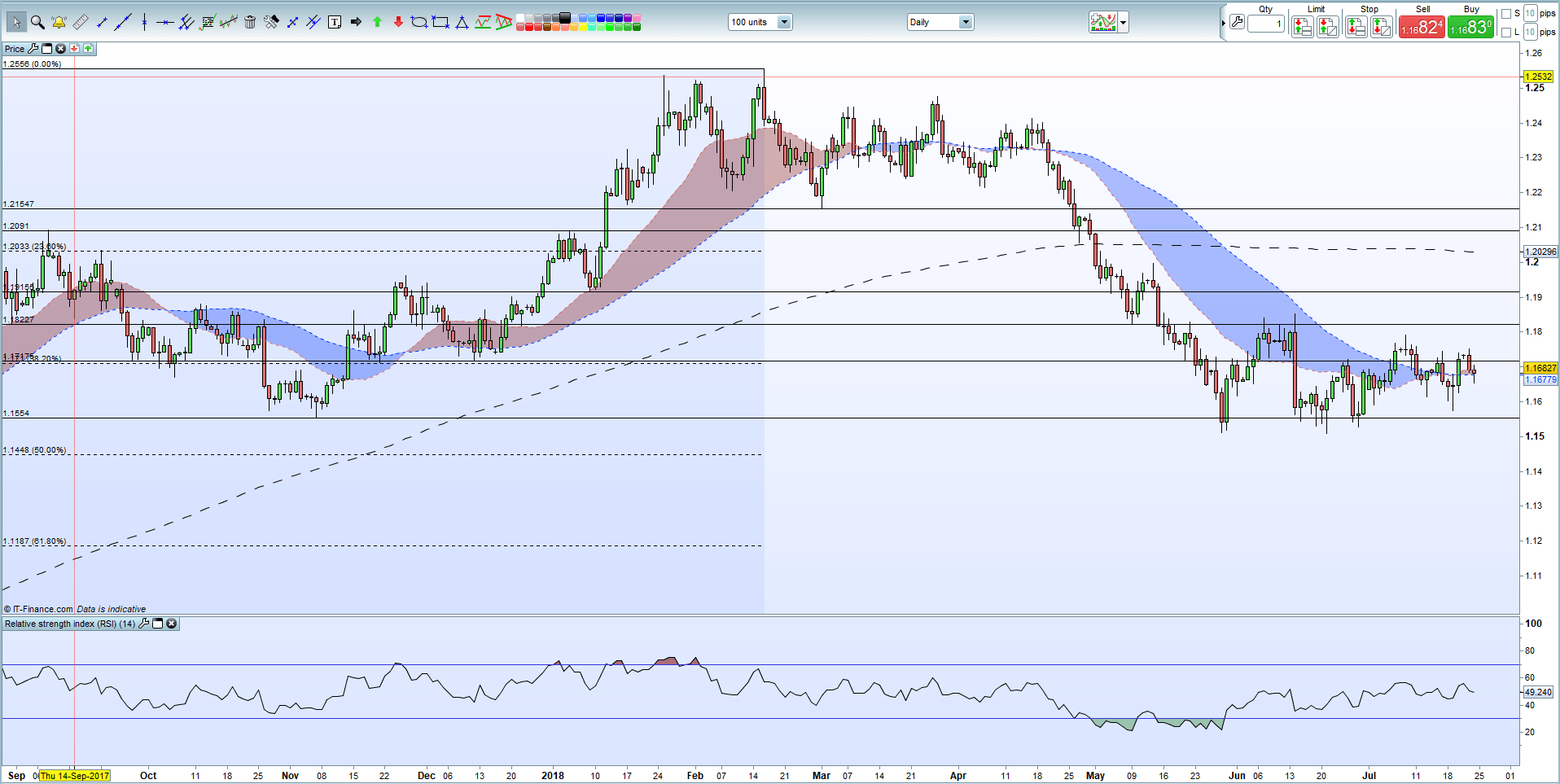Pick the pink color swatch
The height and width of the screenshot is (784, 1560).
tap(637, 18)
